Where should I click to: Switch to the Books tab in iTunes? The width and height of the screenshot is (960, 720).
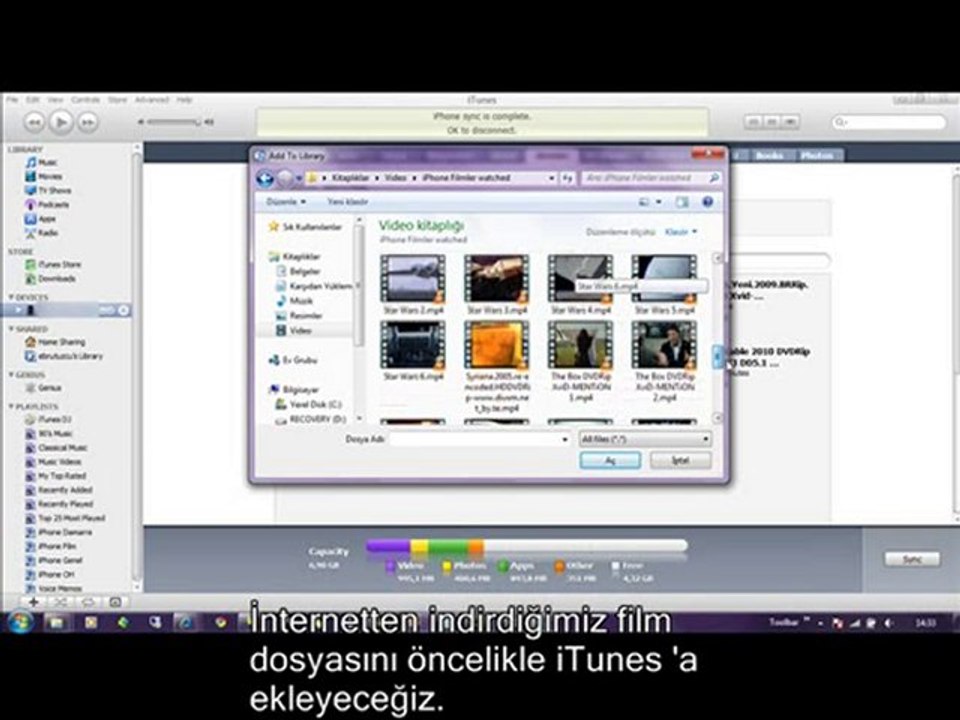tap(769, 156)
